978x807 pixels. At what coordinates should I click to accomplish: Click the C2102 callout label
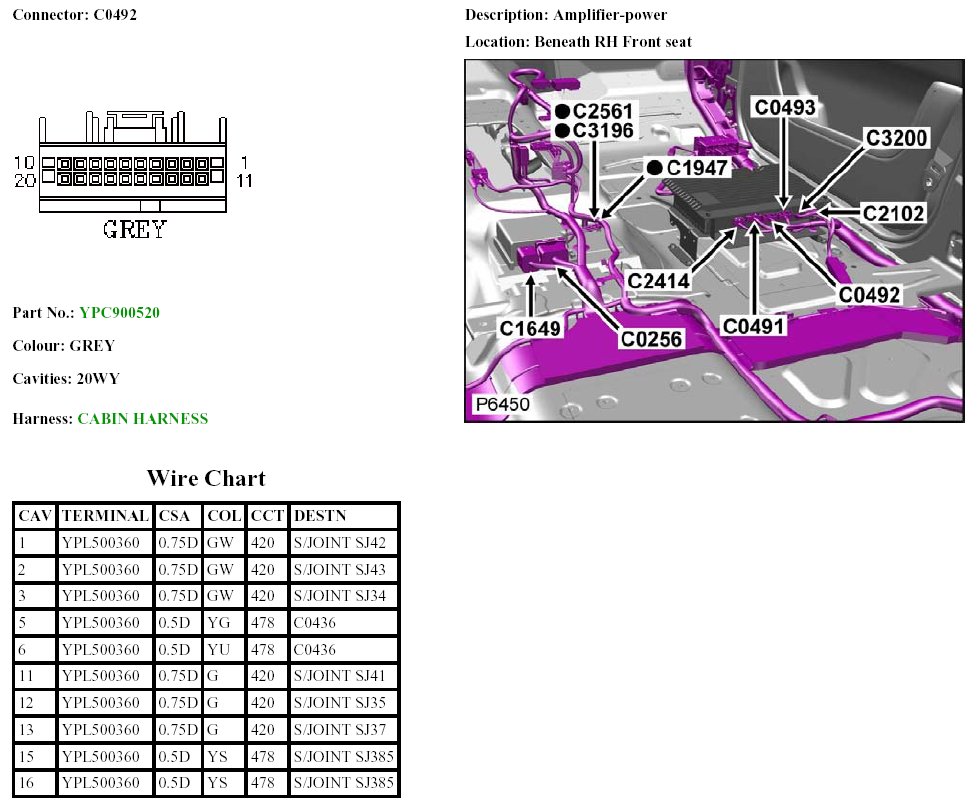coord(894,212)
